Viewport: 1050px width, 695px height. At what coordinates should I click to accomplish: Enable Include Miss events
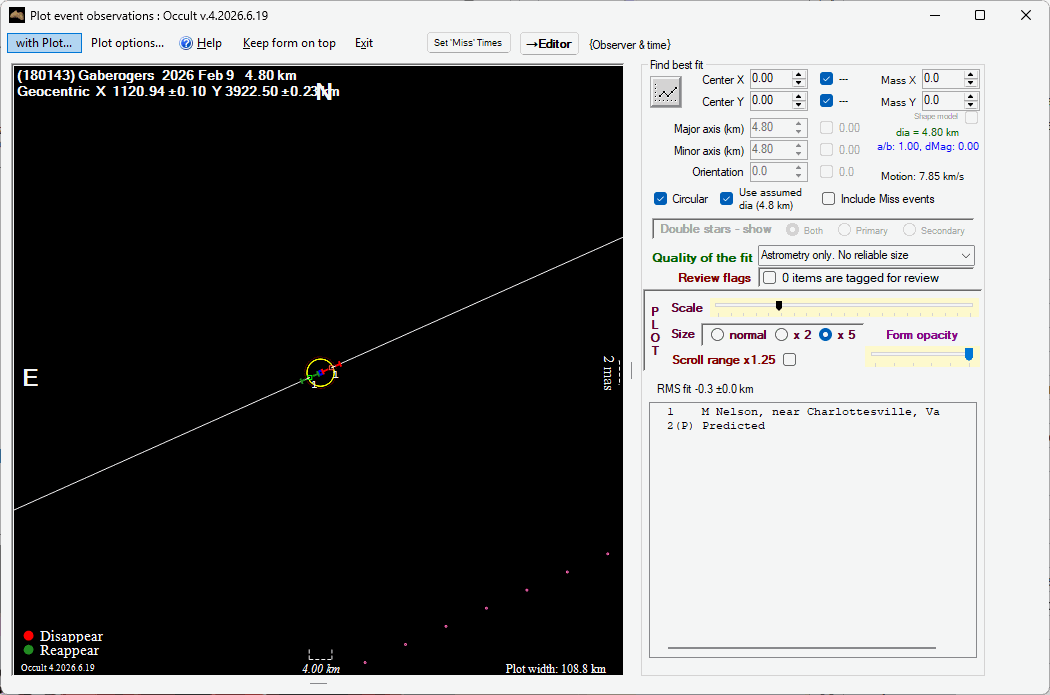[x=828, y=199]
